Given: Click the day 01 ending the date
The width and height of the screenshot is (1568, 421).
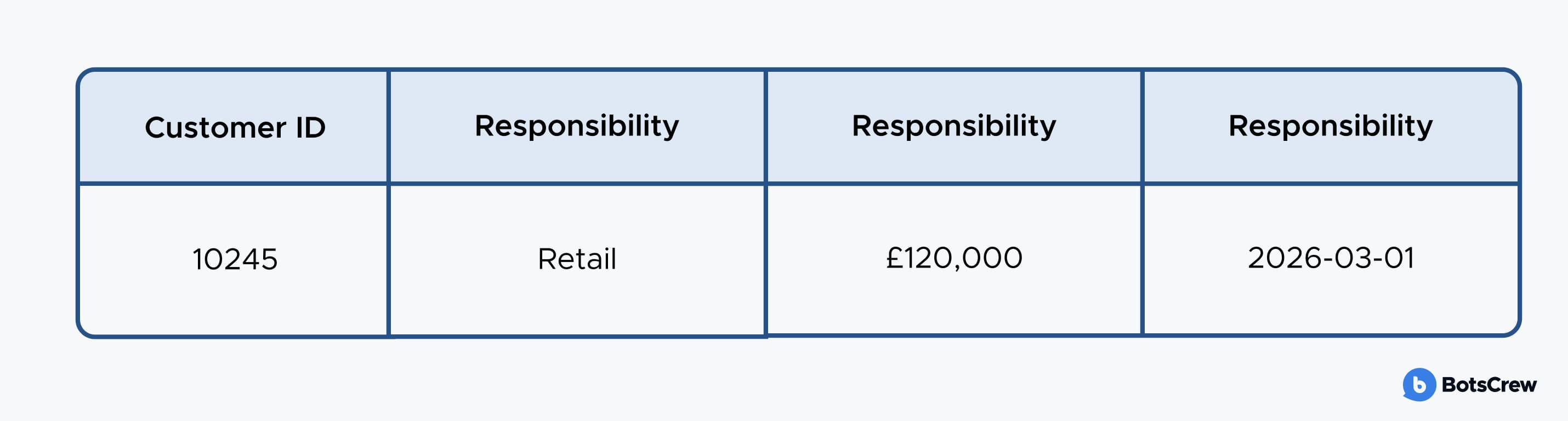Looking at the screenshot, I should click(1399, 258).
